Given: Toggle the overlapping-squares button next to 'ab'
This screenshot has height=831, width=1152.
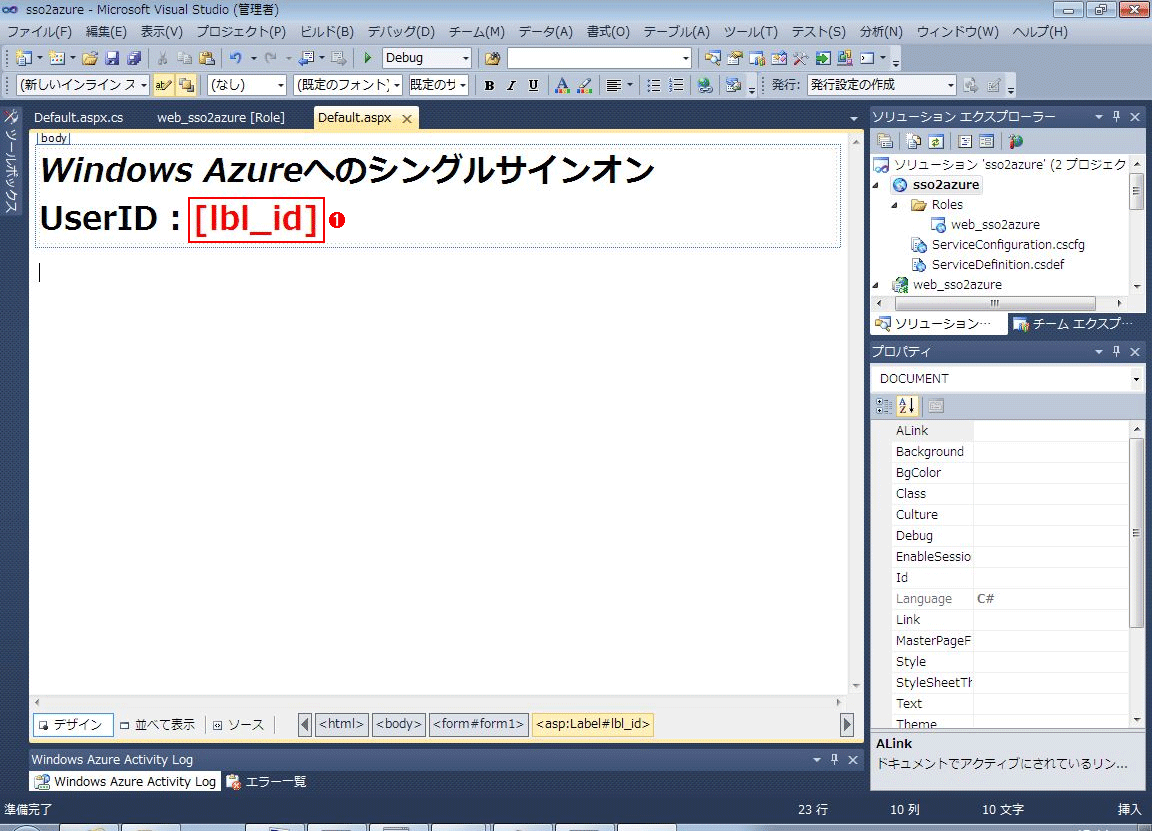Looking at the screenshot, I should tap(186, 85).
